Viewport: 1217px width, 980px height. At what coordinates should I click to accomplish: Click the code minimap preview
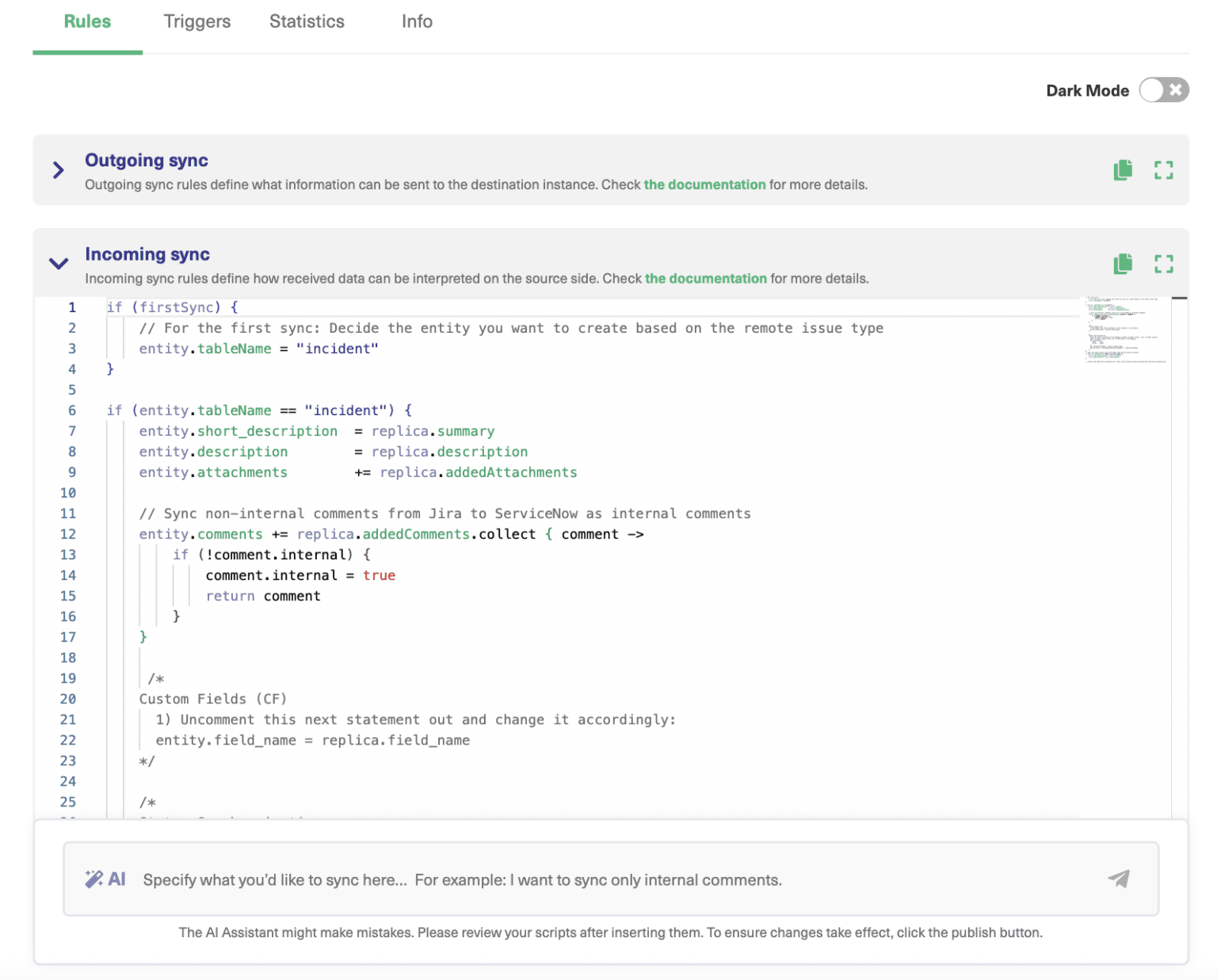1124,331
